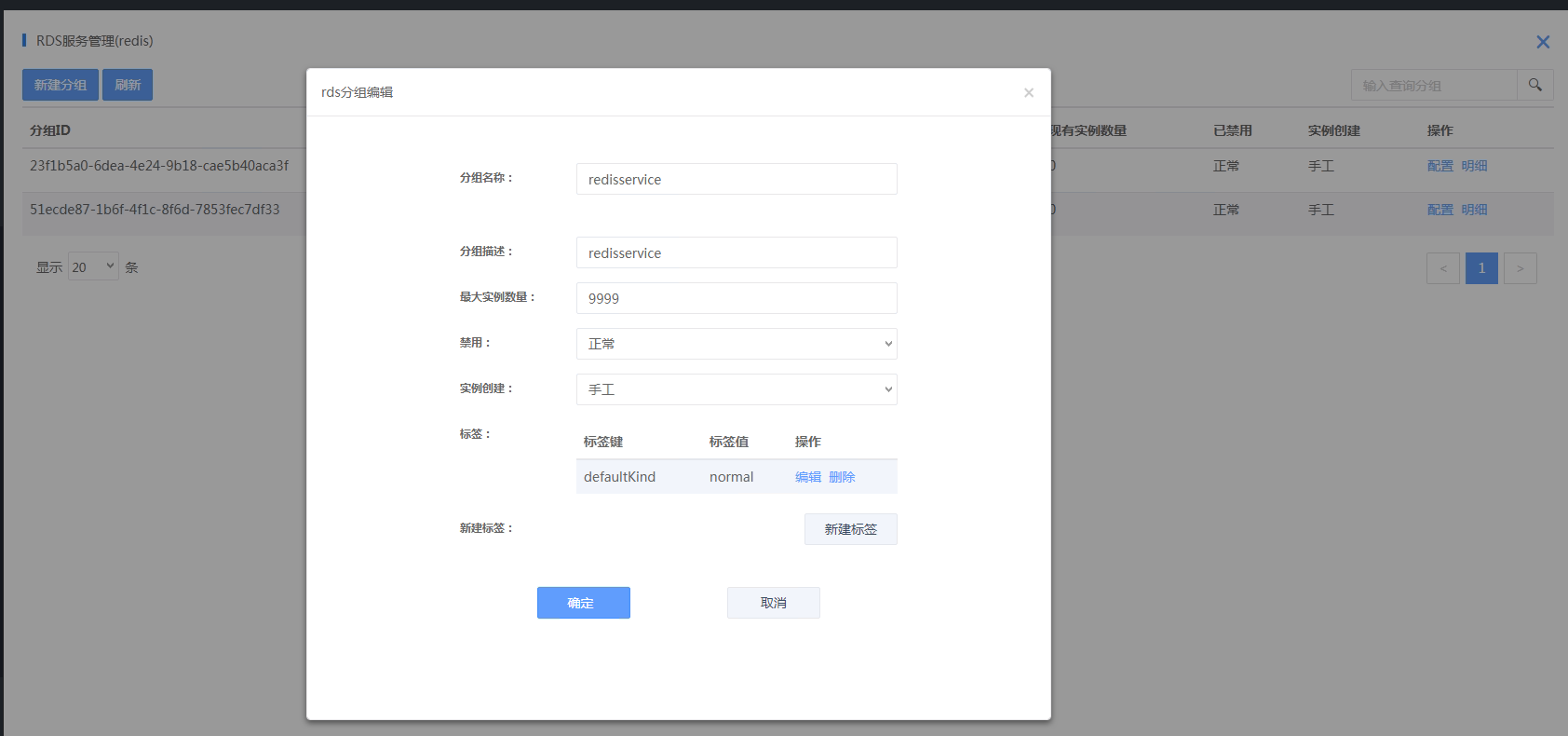Click the 标签值 column header
This screenshot has width=1568, height=736.
[x=729, y=442]
